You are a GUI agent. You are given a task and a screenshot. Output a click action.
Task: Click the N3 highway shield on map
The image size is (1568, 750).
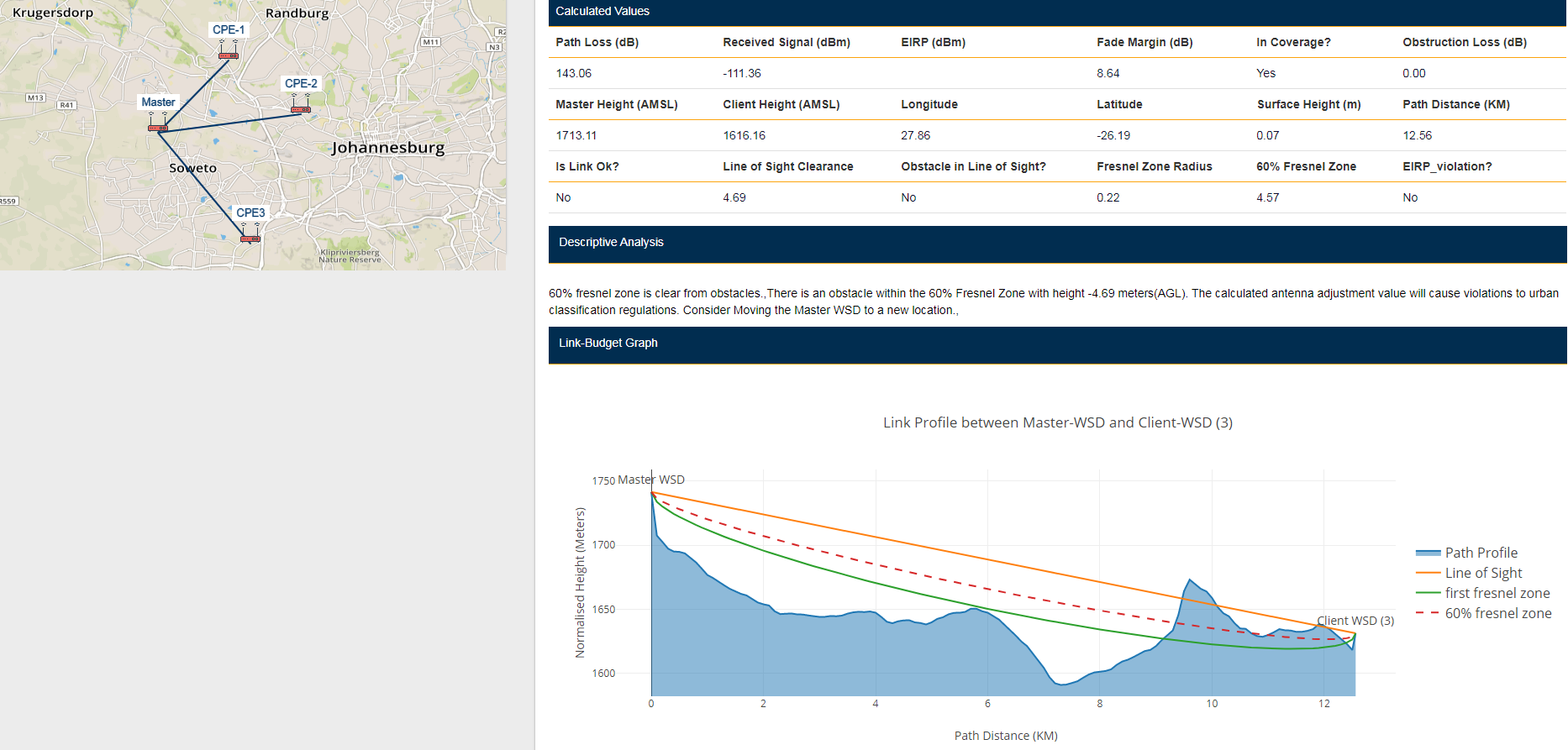coord(494,47)
